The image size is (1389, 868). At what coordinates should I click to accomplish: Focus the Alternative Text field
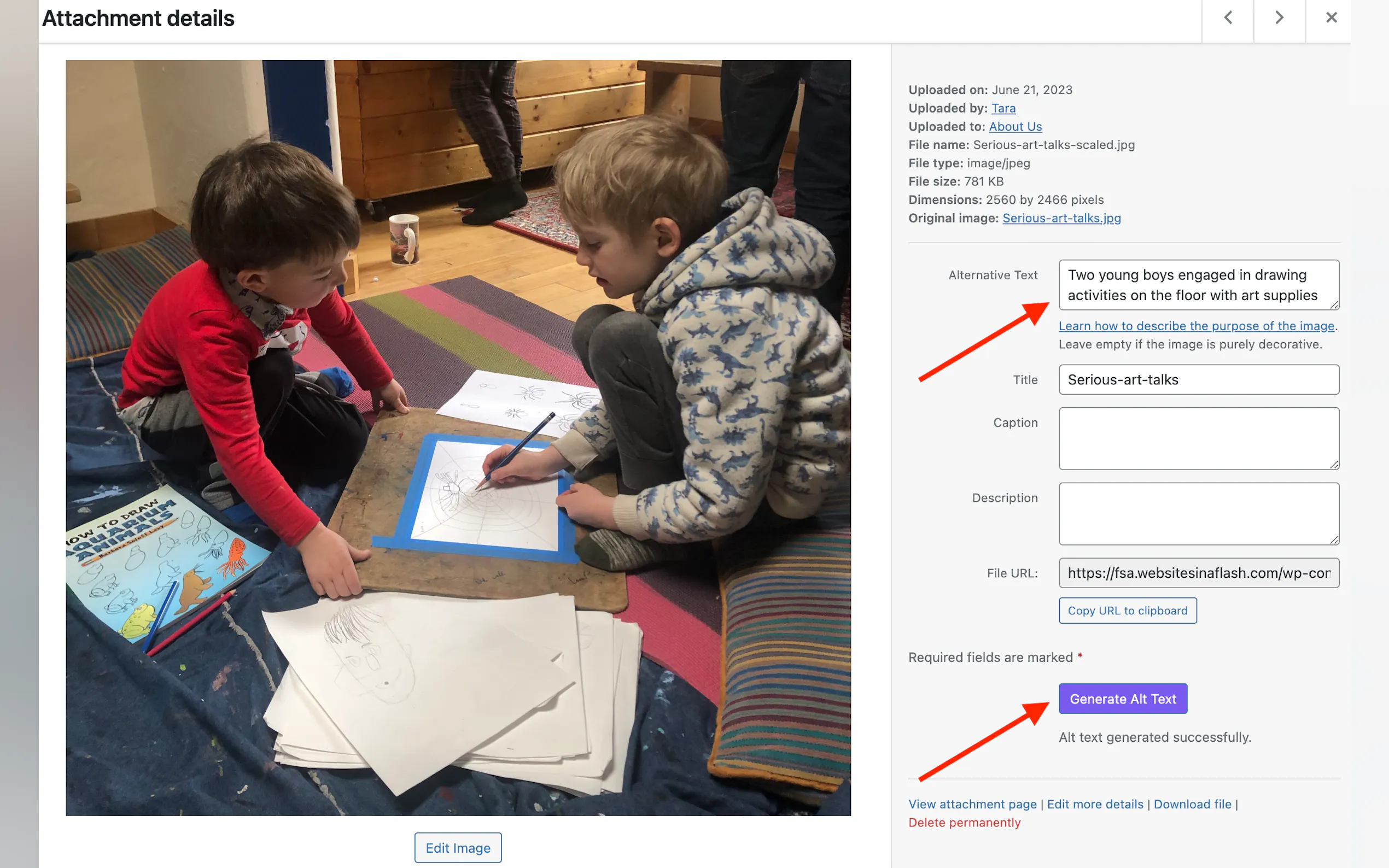[x=1198, y=285]
